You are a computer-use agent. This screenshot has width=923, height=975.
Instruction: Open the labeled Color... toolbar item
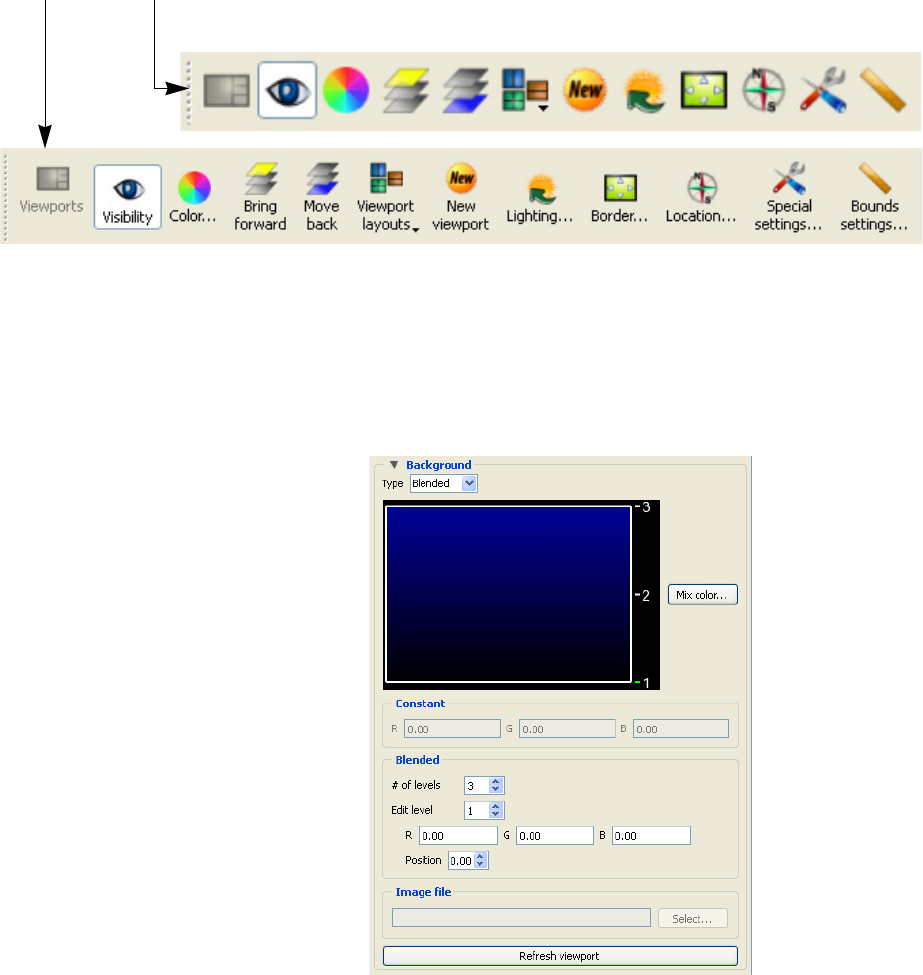coord(193,196)
